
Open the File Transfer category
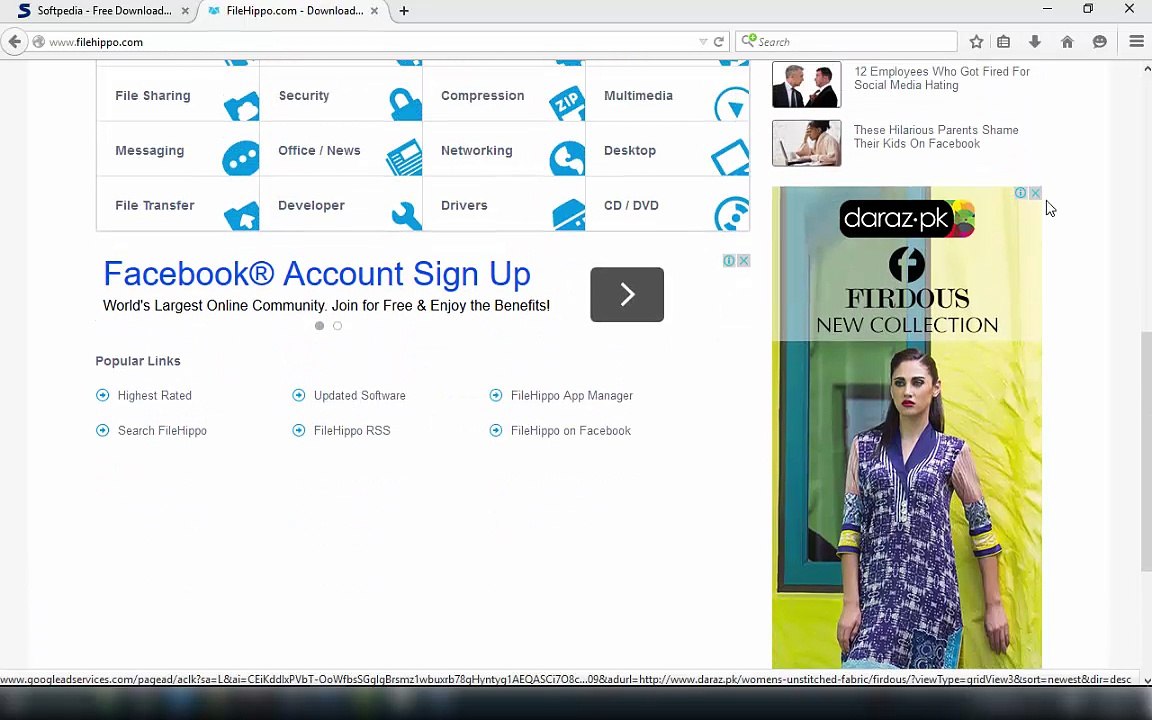[154, 206]
